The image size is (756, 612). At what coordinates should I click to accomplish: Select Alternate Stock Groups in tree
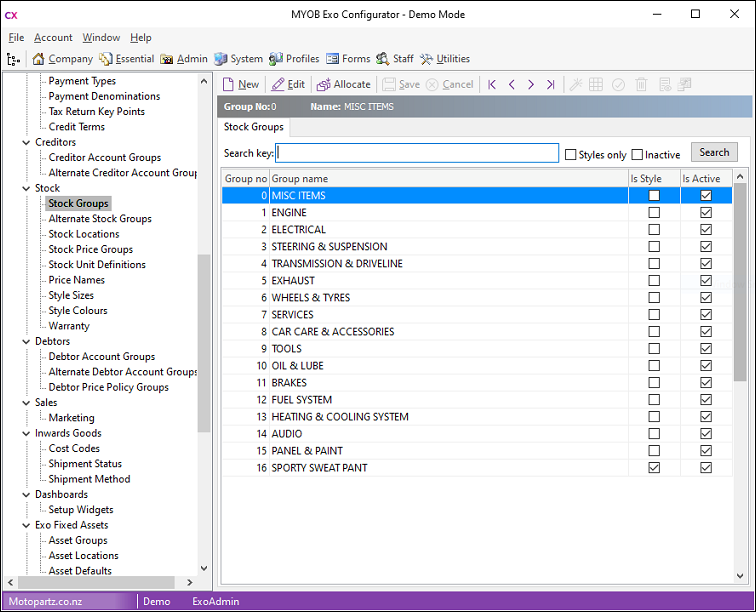pos(100,219)
